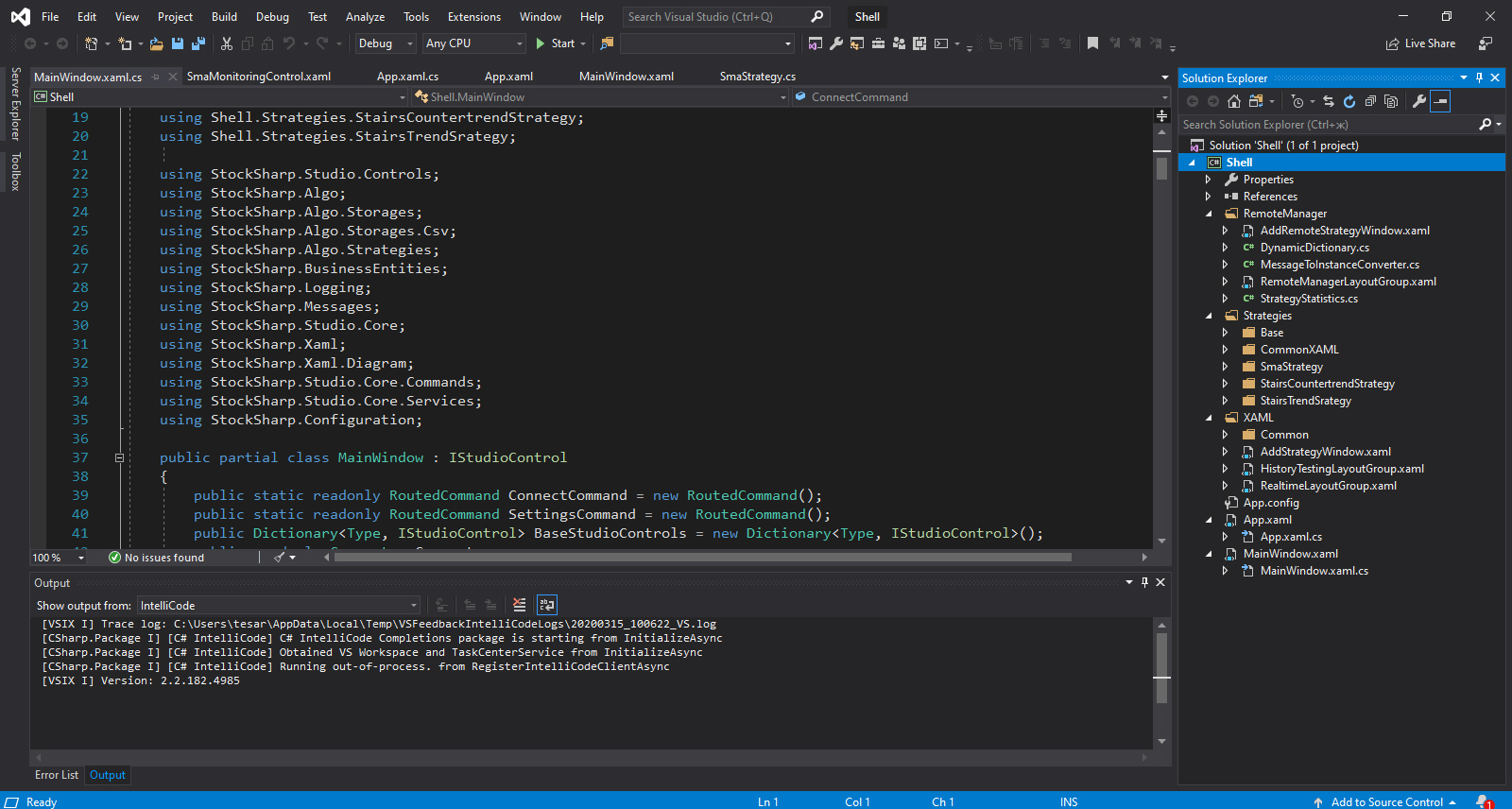Open the Server Explorer side tab
Screen dimensions: 1512x809
point(15,103)
